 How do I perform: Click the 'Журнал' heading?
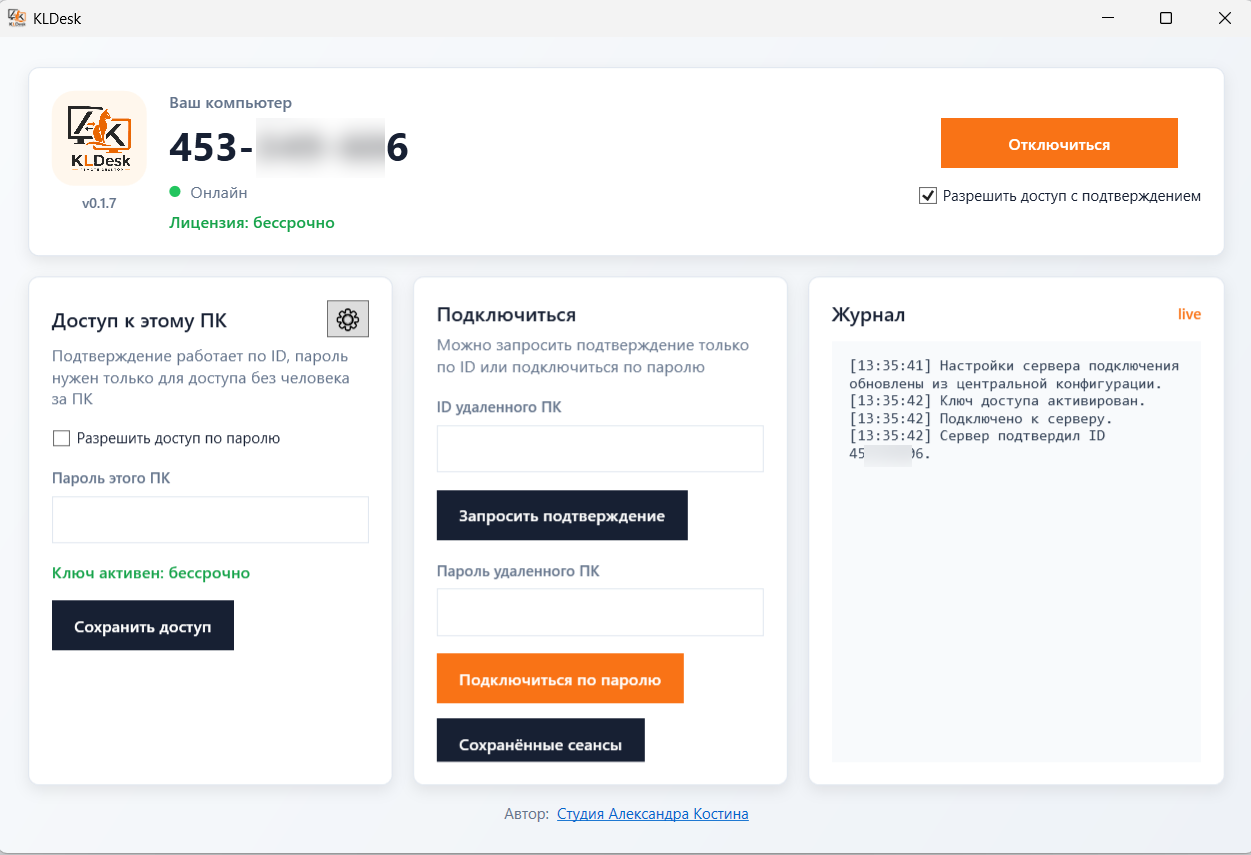click(x=868, y=315)
